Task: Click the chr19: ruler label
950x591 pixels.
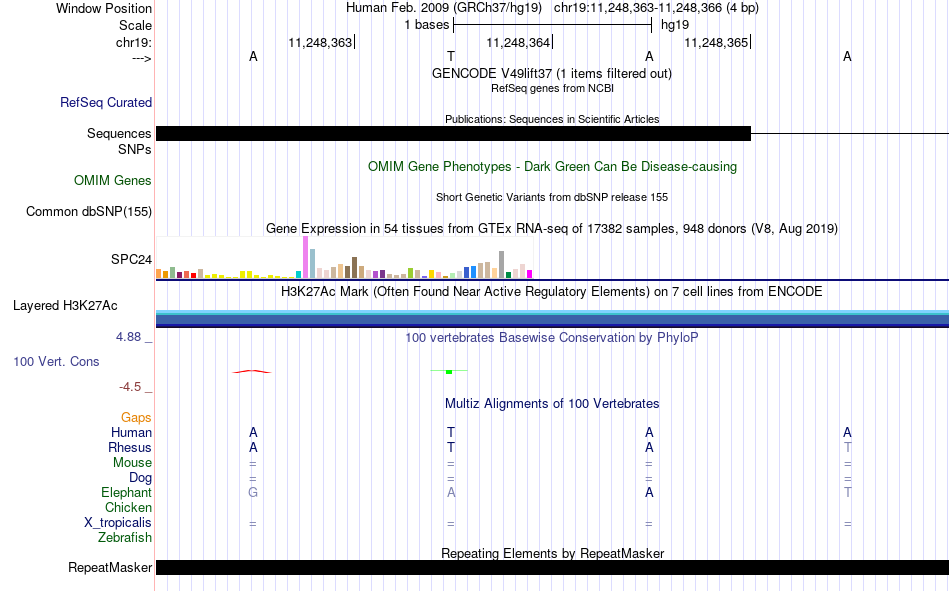Action: coord(134,42)
